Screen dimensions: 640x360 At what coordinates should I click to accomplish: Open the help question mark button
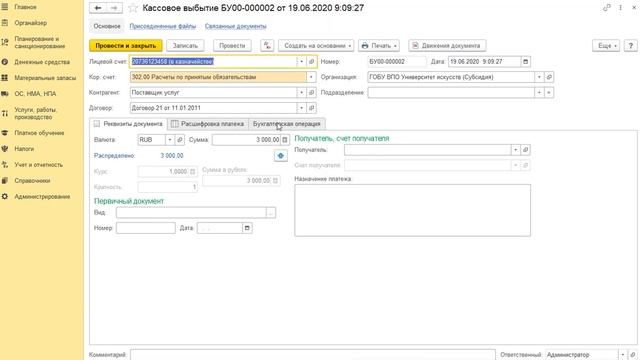(631, 45)
